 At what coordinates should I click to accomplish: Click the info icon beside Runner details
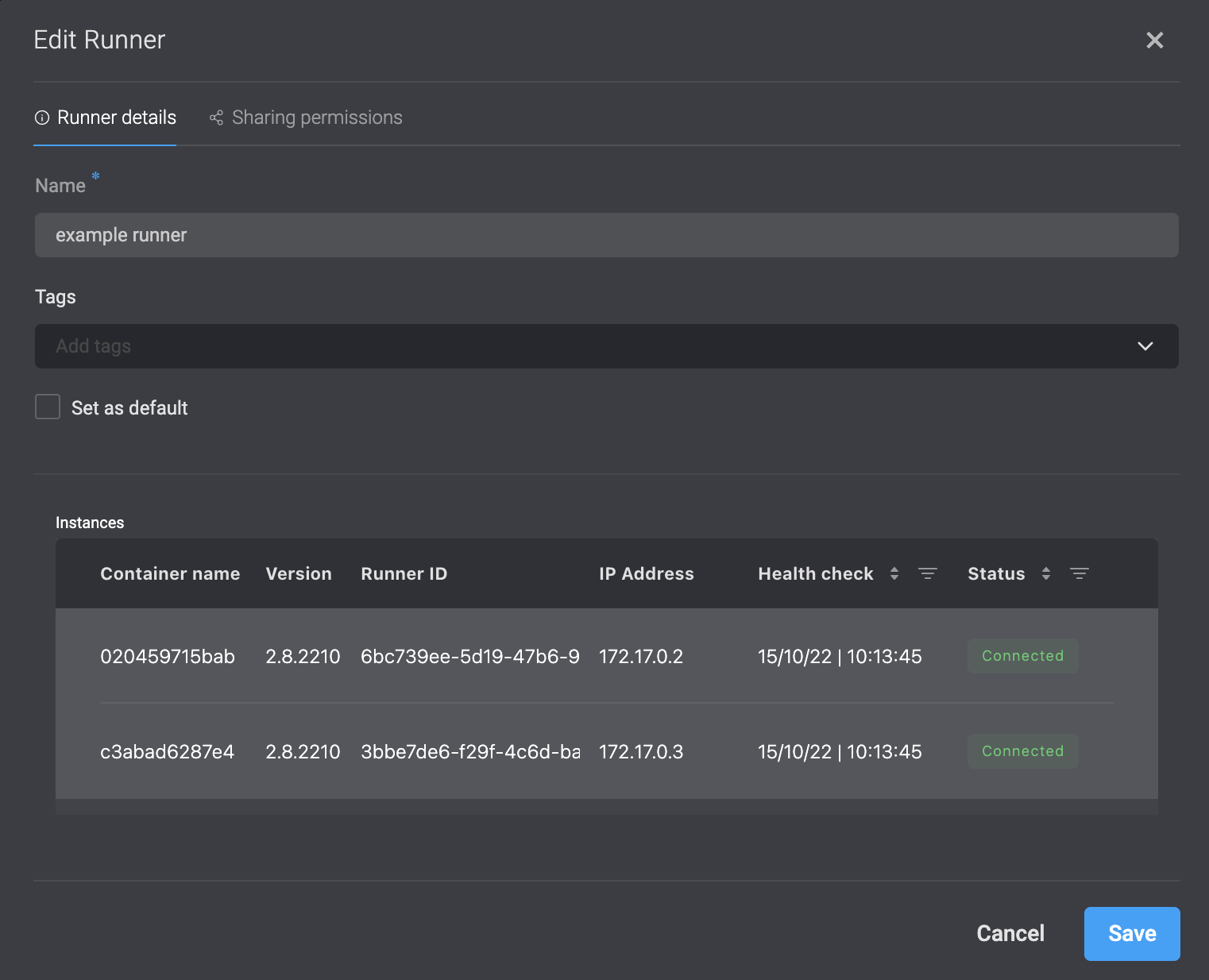point(42,118)
